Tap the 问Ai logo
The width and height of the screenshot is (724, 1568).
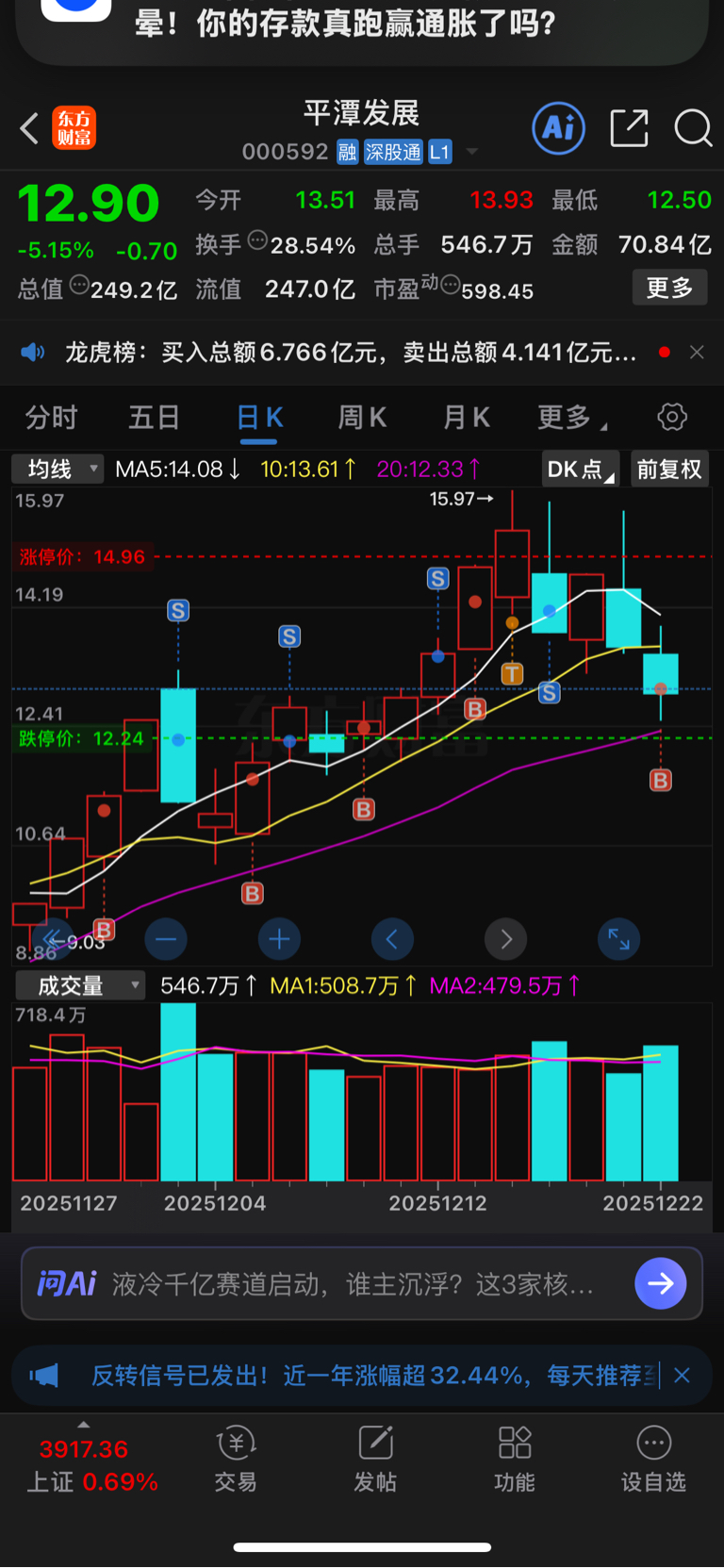click(67, 1283)
